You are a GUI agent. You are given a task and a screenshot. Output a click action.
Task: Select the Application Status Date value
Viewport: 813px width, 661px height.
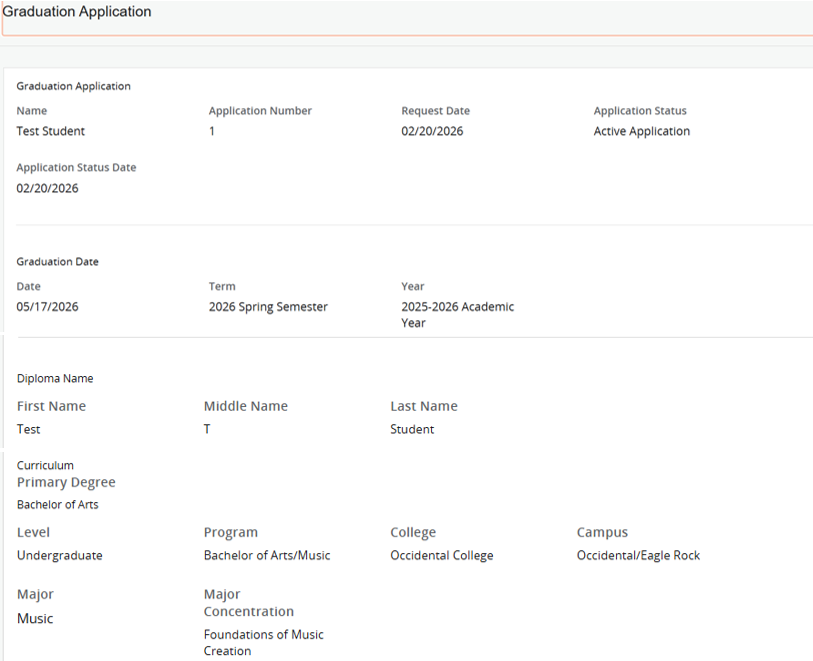click(47, 187)
